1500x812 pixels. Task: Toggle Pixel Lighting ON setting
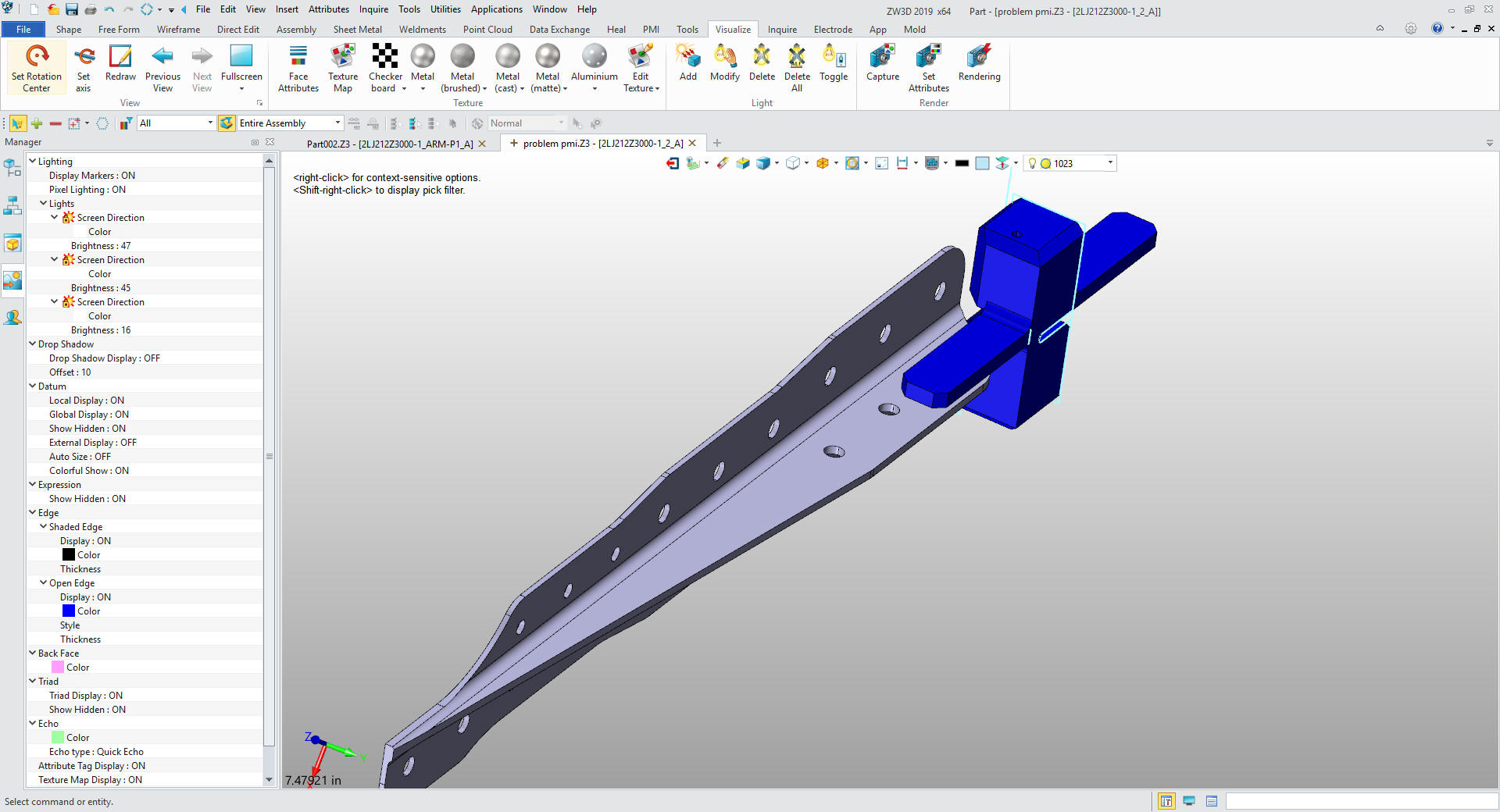coord(87,190)
